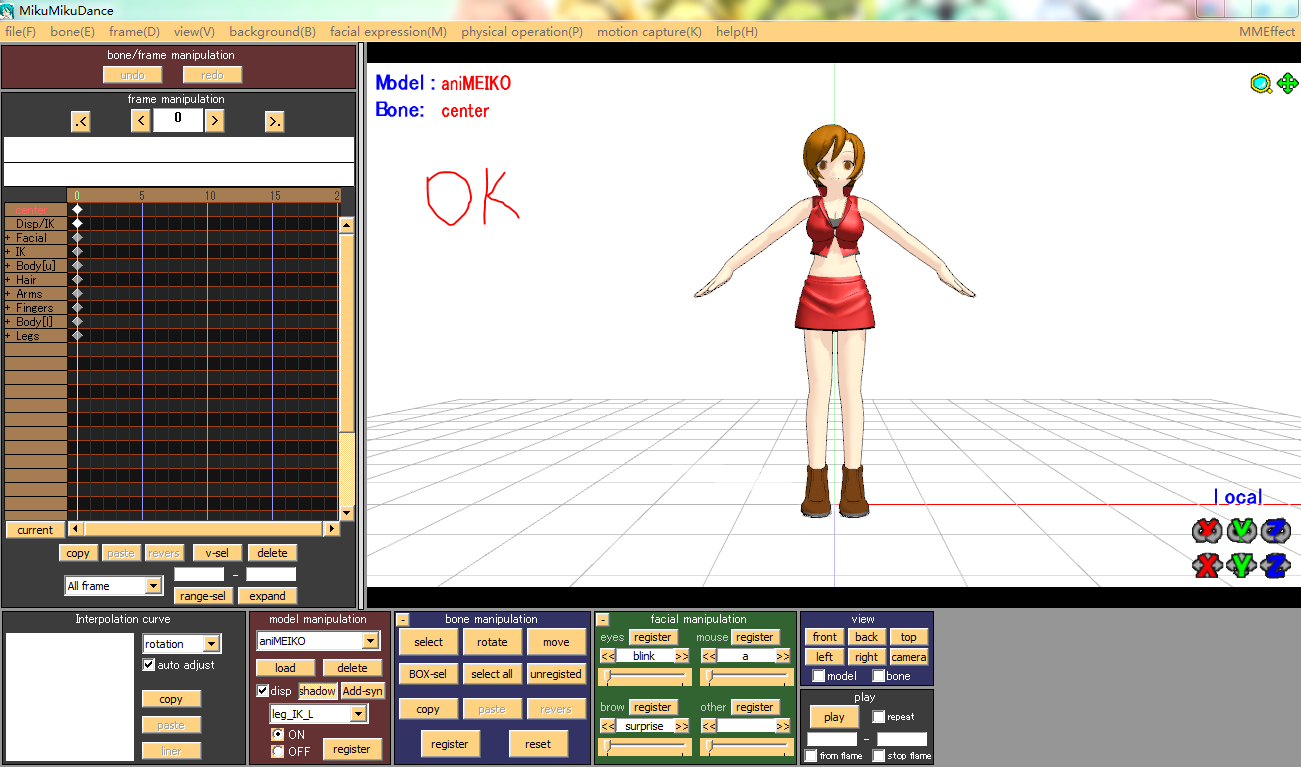Click the frame number input field

(178, 120)
